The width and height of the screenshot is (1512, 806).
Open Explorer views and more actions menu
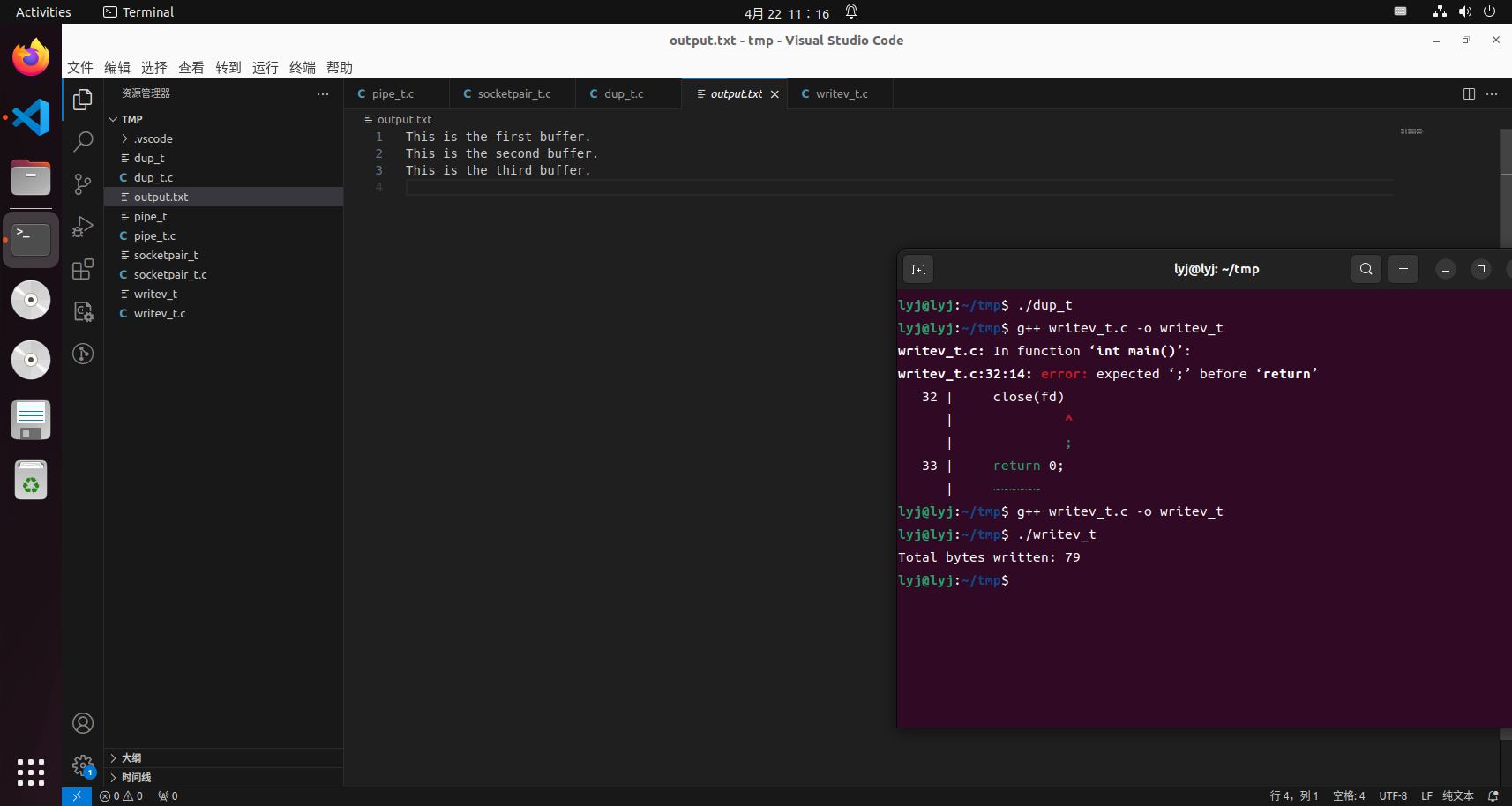coord(323,93)
